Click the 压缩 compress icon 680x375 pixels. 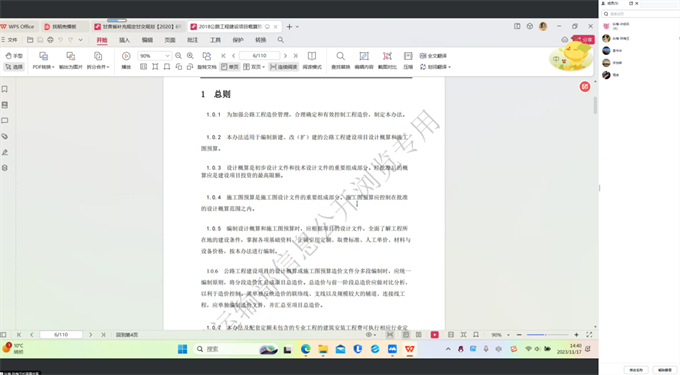408,60
